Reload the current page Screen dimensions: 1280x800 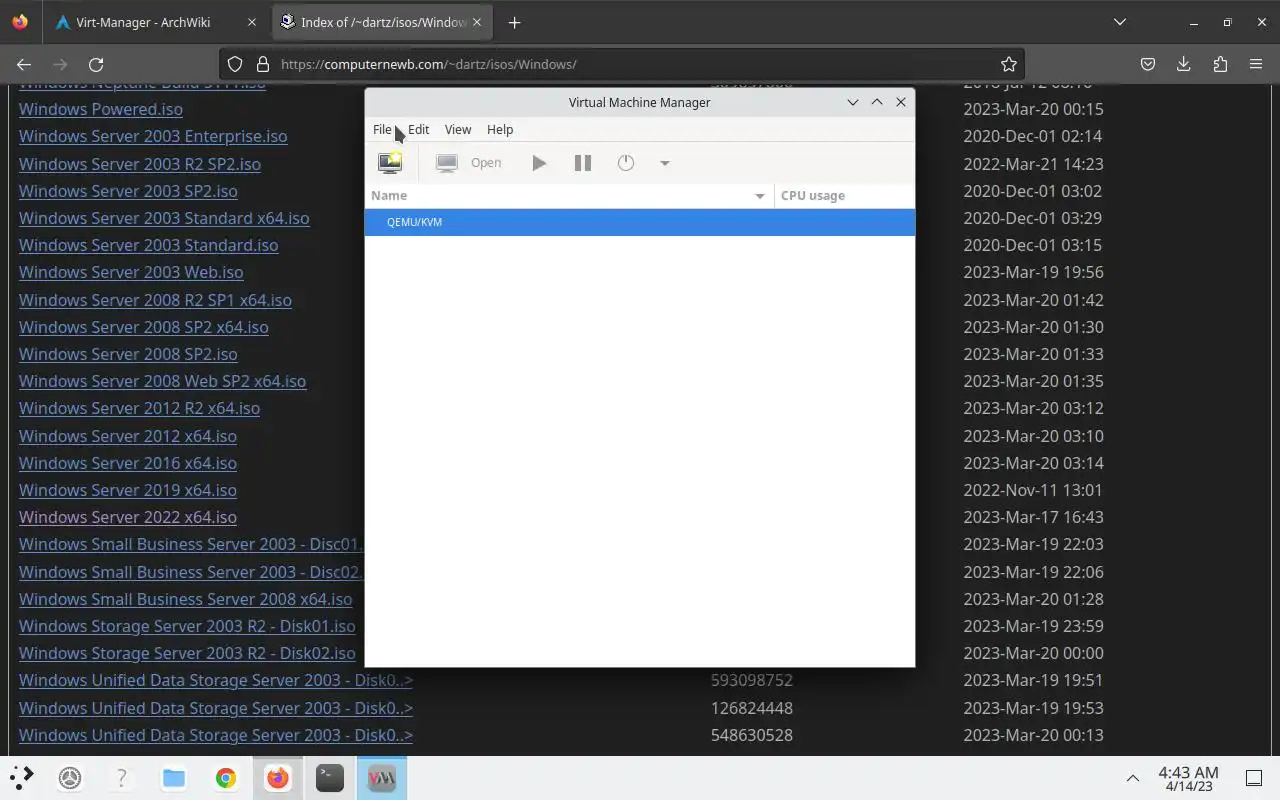click(x=96, y=64)
